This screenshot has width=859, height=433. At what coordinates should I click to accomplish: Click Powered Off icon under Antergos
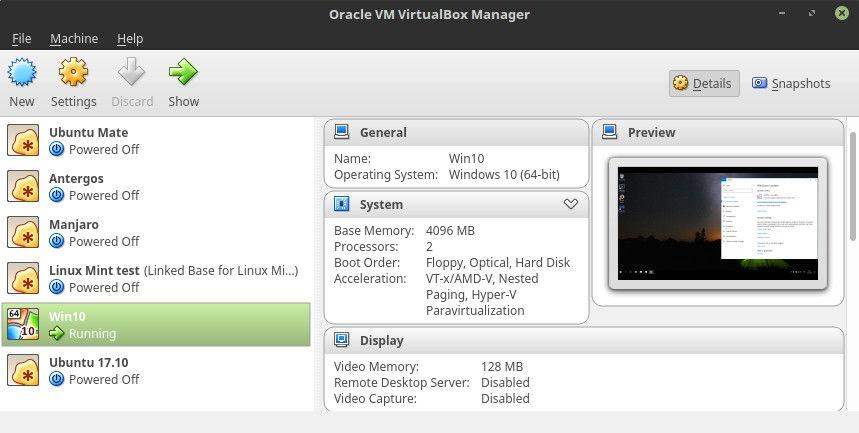pos(56,195)
